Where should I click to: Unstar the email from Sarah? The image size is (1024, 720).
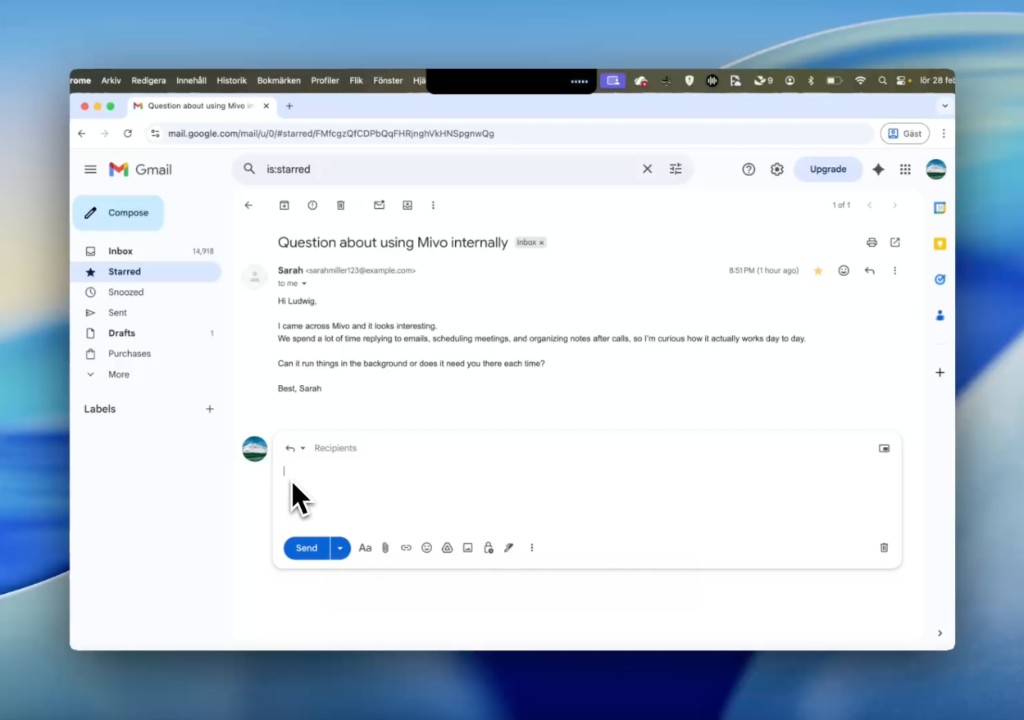[818, 271]
